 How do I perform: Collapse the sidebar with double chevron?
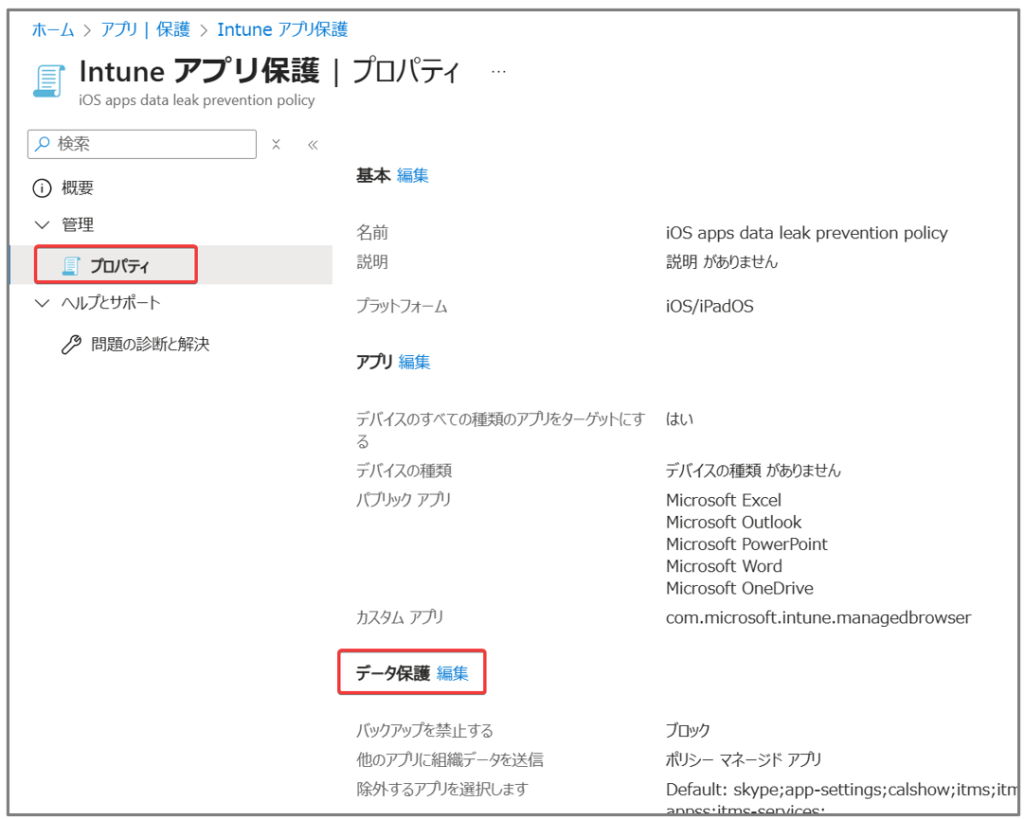pos(313,145)
